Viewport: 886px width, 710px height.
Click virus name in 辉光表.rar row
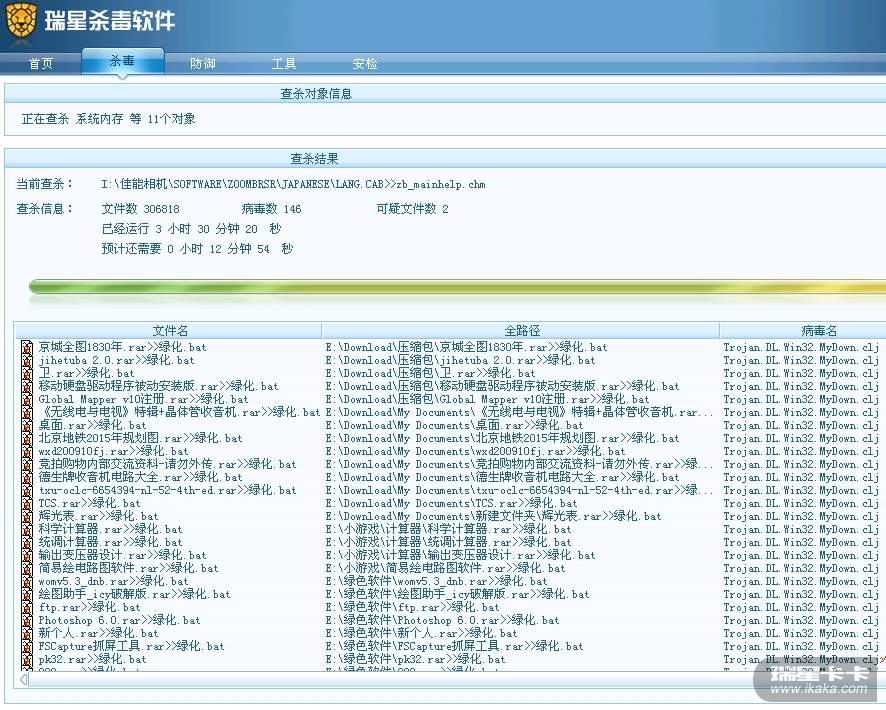click(801, 516)
